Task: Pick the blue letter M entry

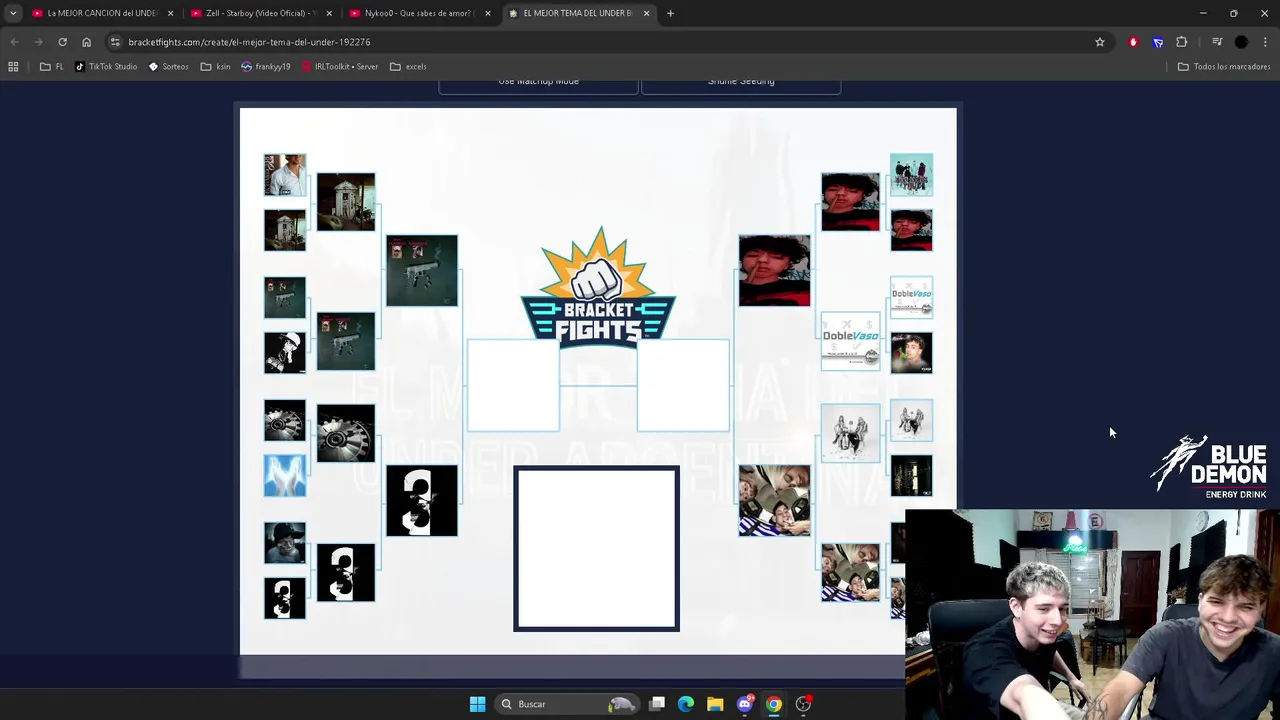Action: (285, 475)
